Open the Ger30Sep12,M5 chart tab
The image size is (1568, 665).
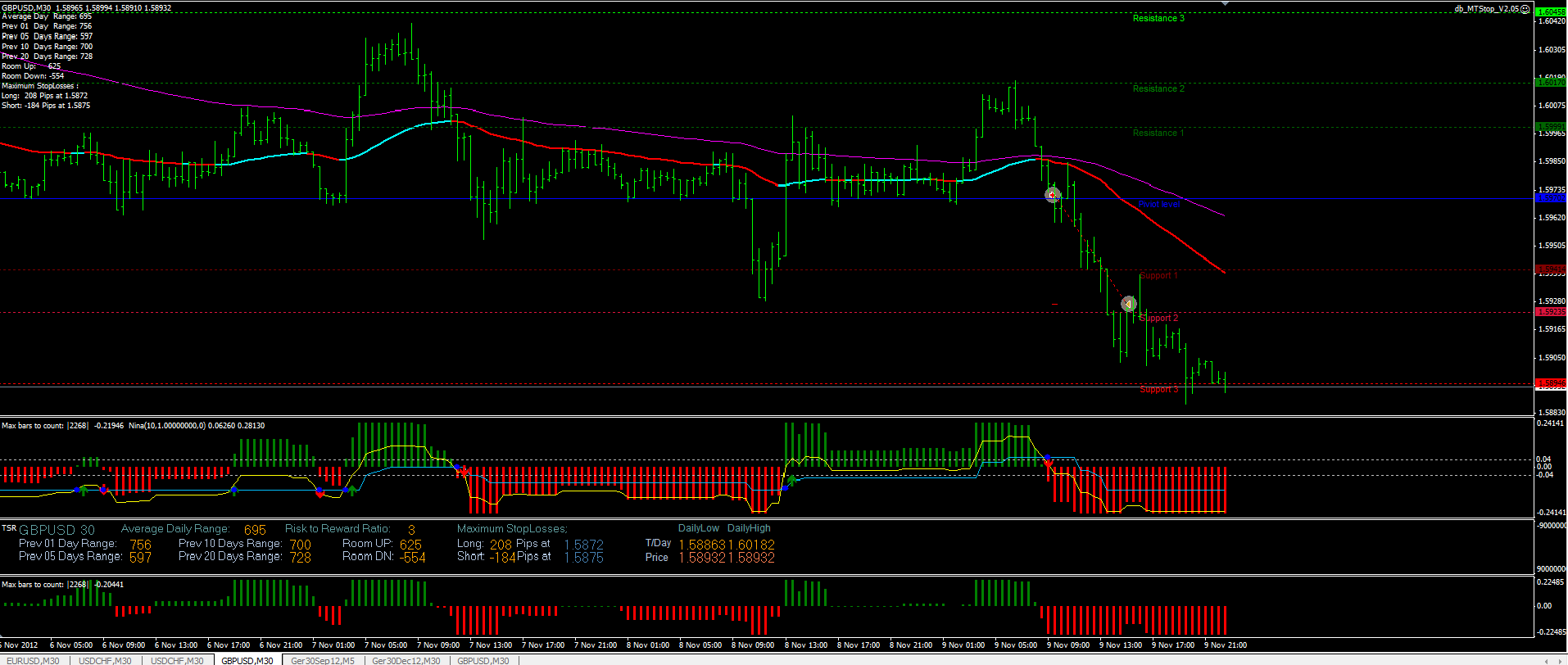pyautogui.click(x=322, y=660)
